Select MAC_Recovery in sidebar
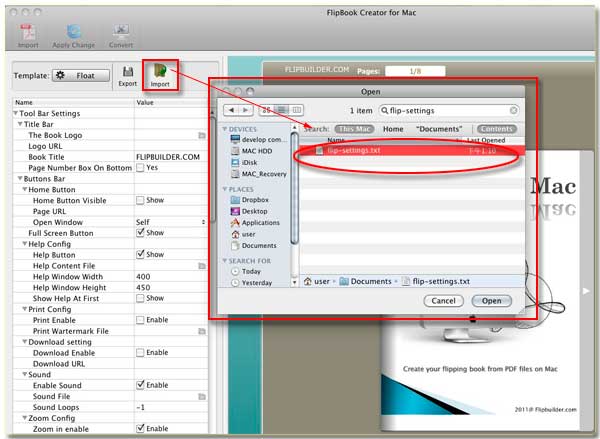600x439 pixels. (x=259, y=174)
